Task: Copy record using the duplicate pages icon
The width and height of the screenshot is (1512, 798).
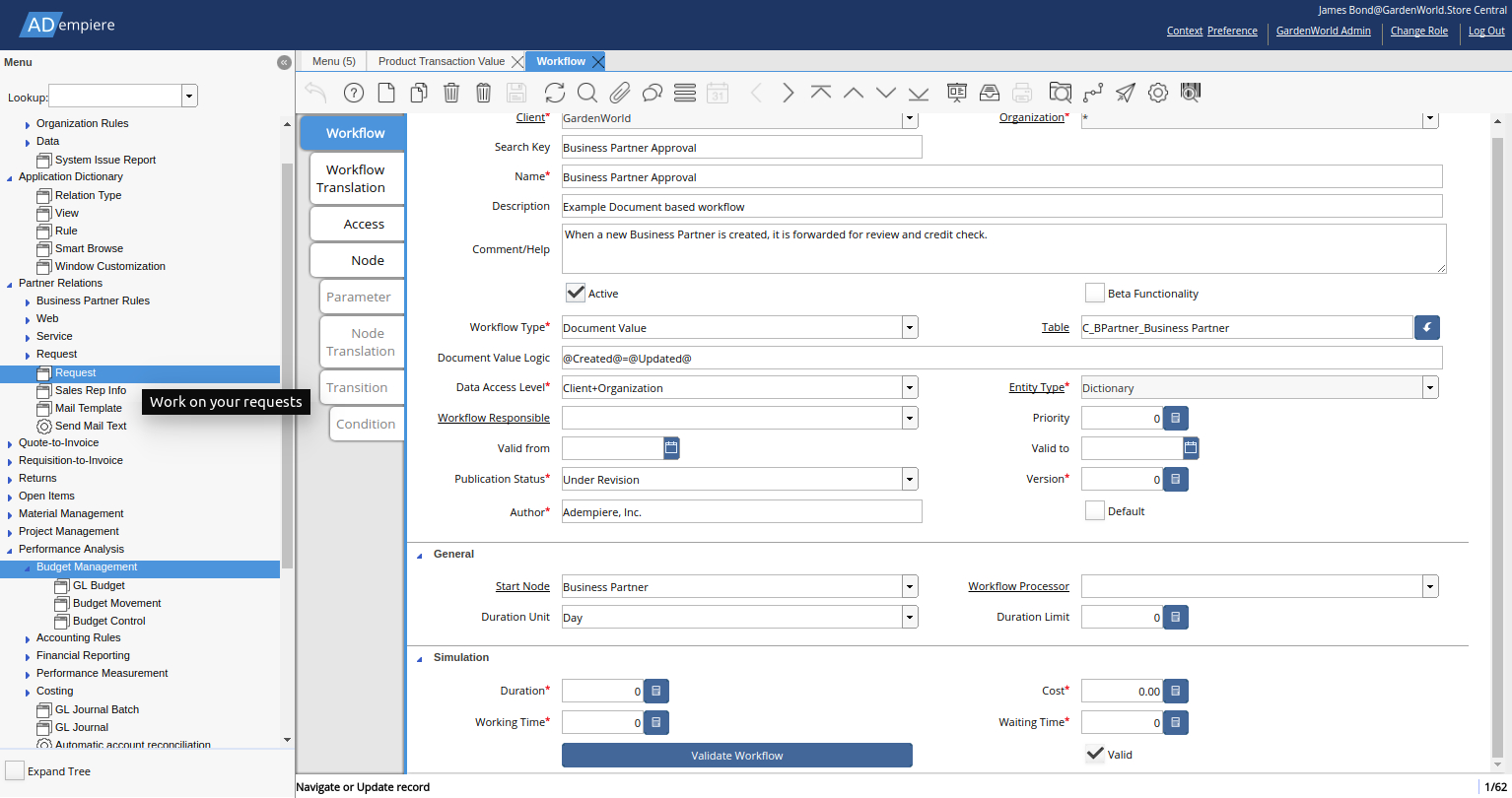Action: [419, 93]
